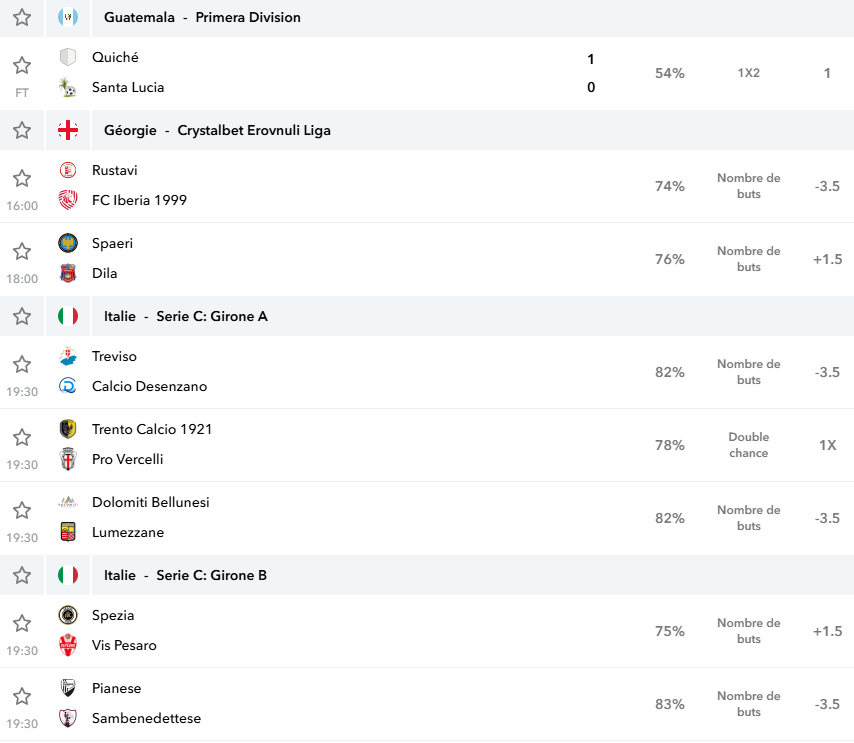The height and width of the screenshot is (743, 854).
Task: Click the 83% prediction for Pianese match
Action: coord(669,704)
